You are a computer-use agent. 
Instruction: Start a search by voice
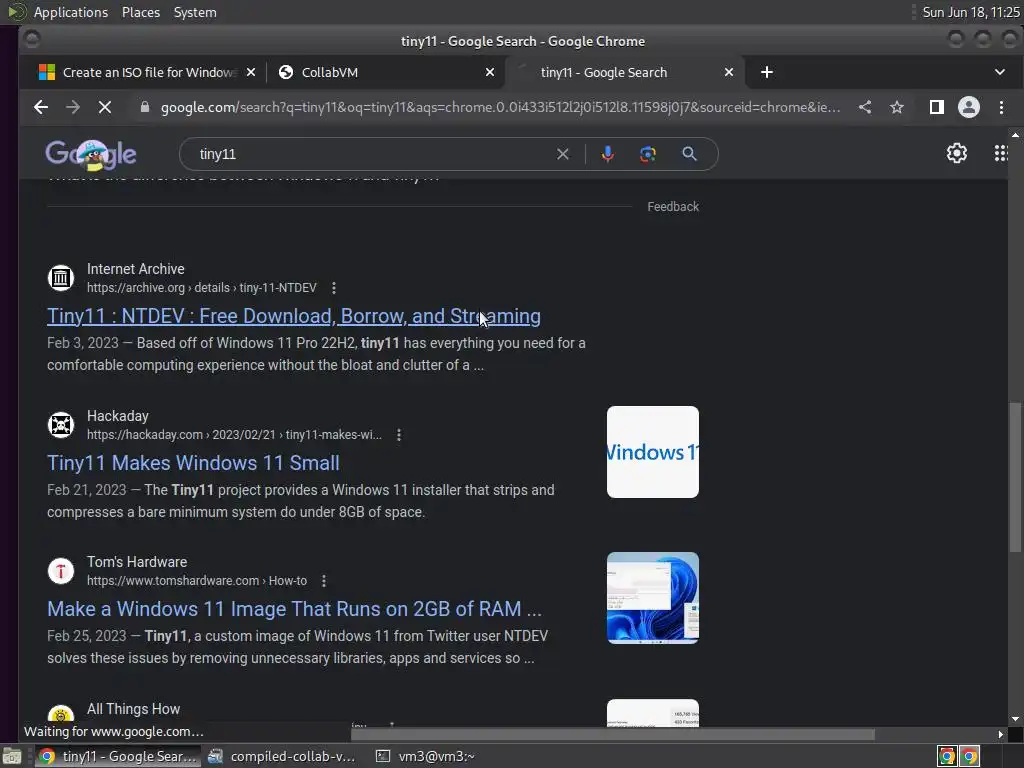pyautogui.click(x=607, y=154)
